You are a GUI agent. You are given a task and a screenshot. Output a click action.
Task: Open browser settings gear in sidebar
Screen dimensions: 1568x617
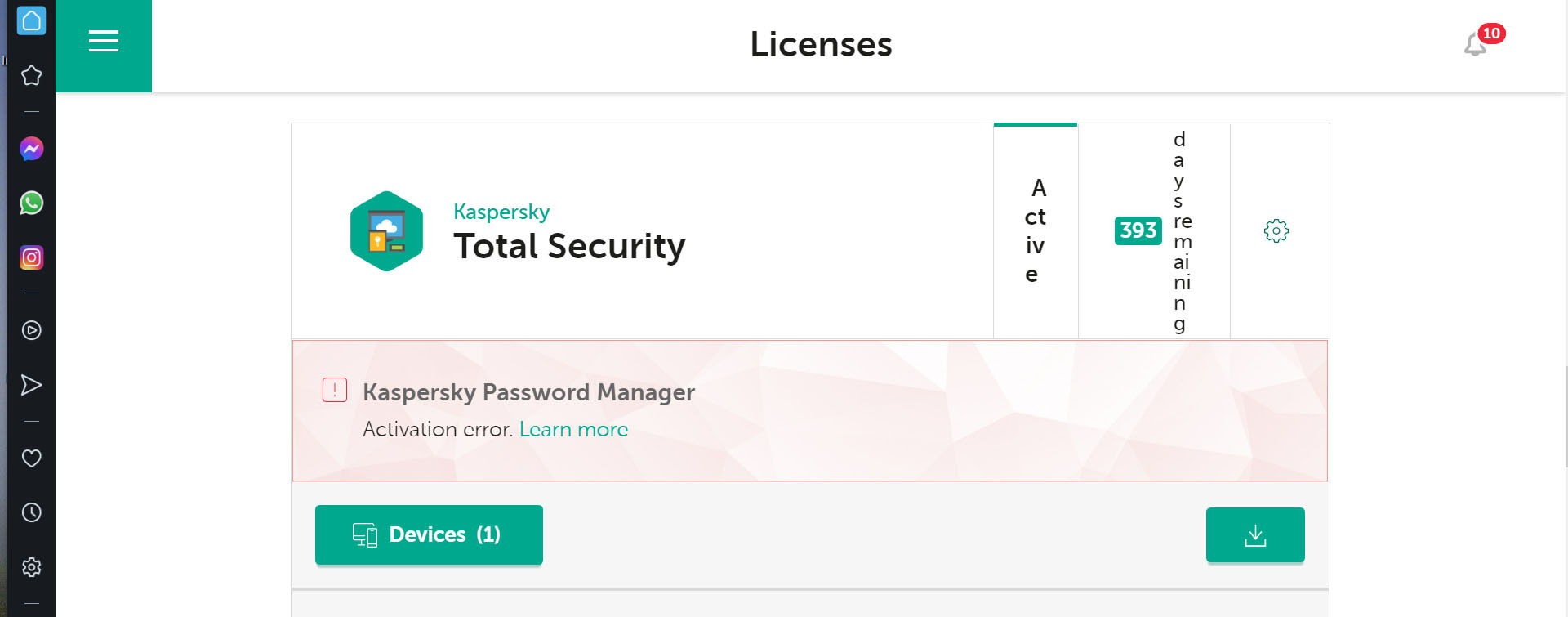[32, 567]
